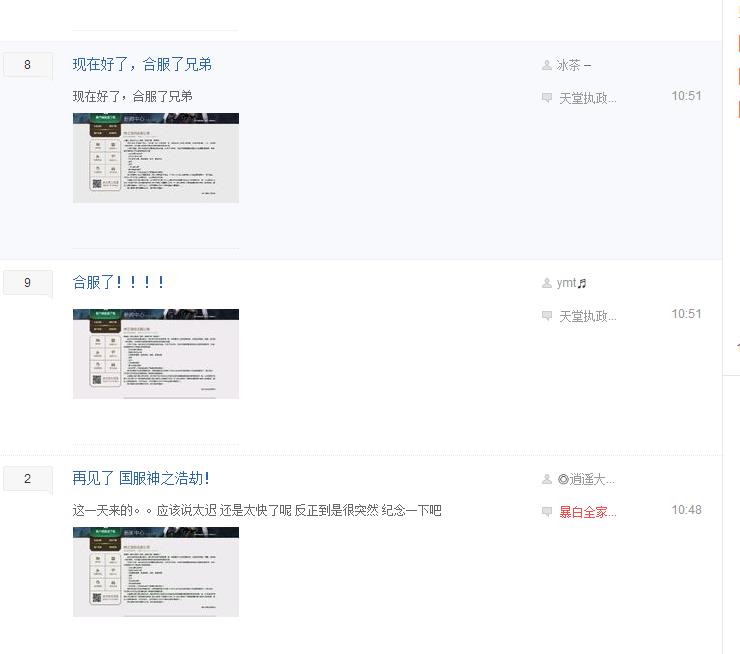Enlarge the thumbnail under 现在好了,合服了兄弟
The width and height of the screenshot is (740, 654).
[x=156, y=158]
